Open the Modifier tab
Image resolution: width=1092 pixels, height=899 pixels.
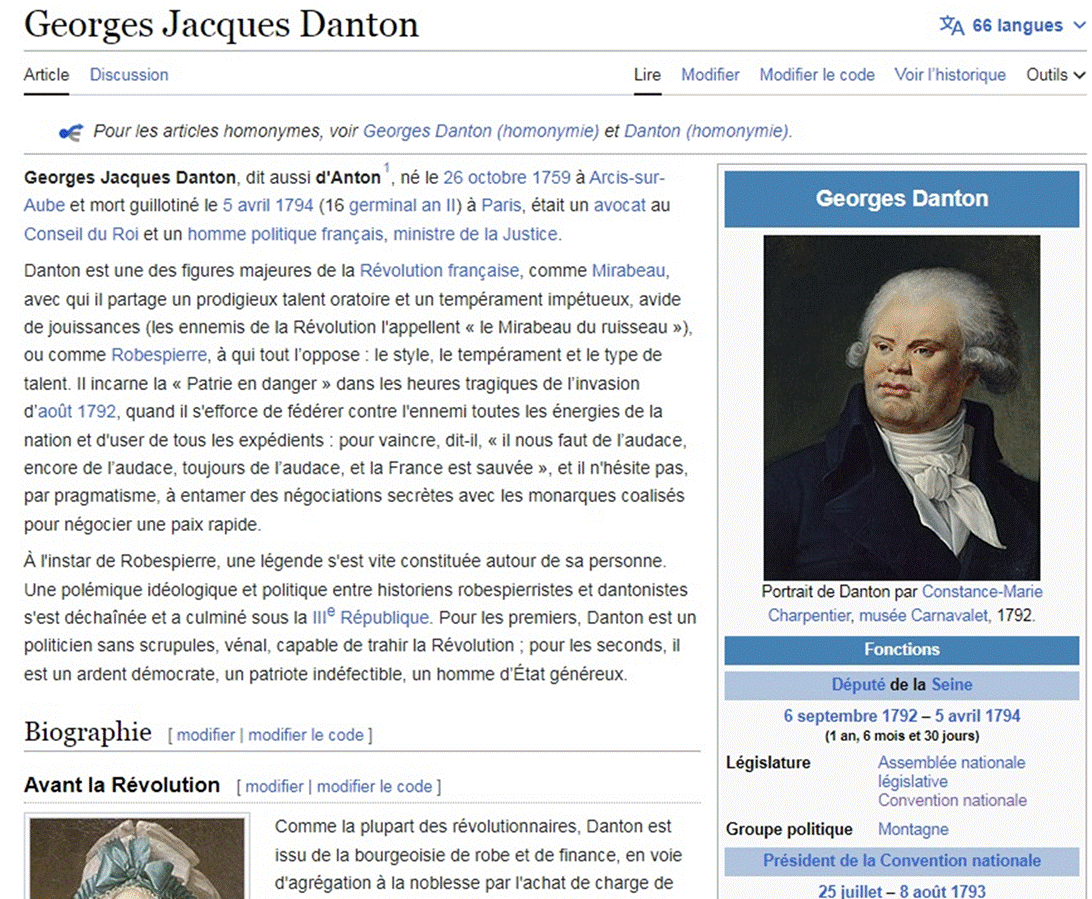click(x=710, y=75)
